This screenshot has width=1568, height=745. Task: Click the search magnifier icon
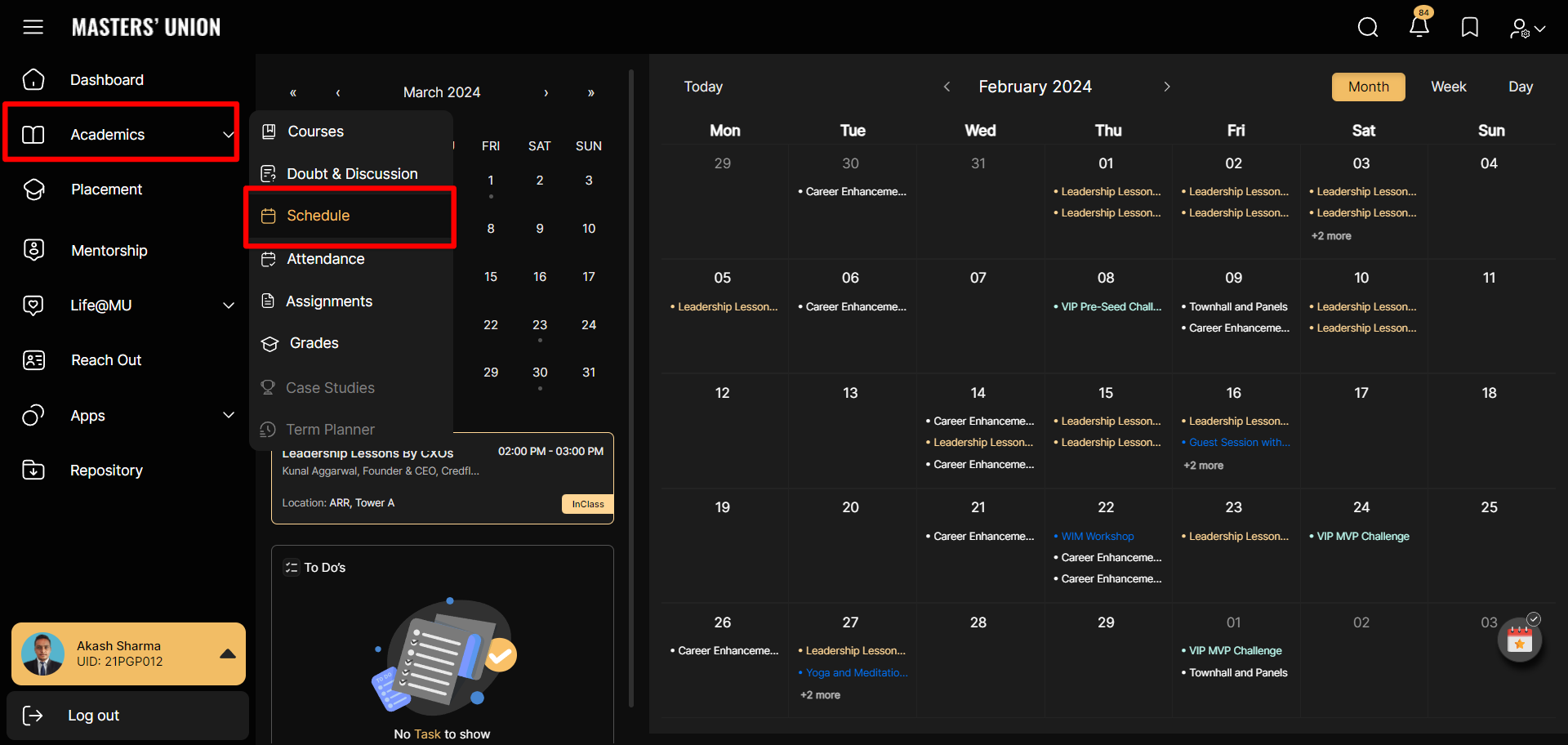[1368, 28]
